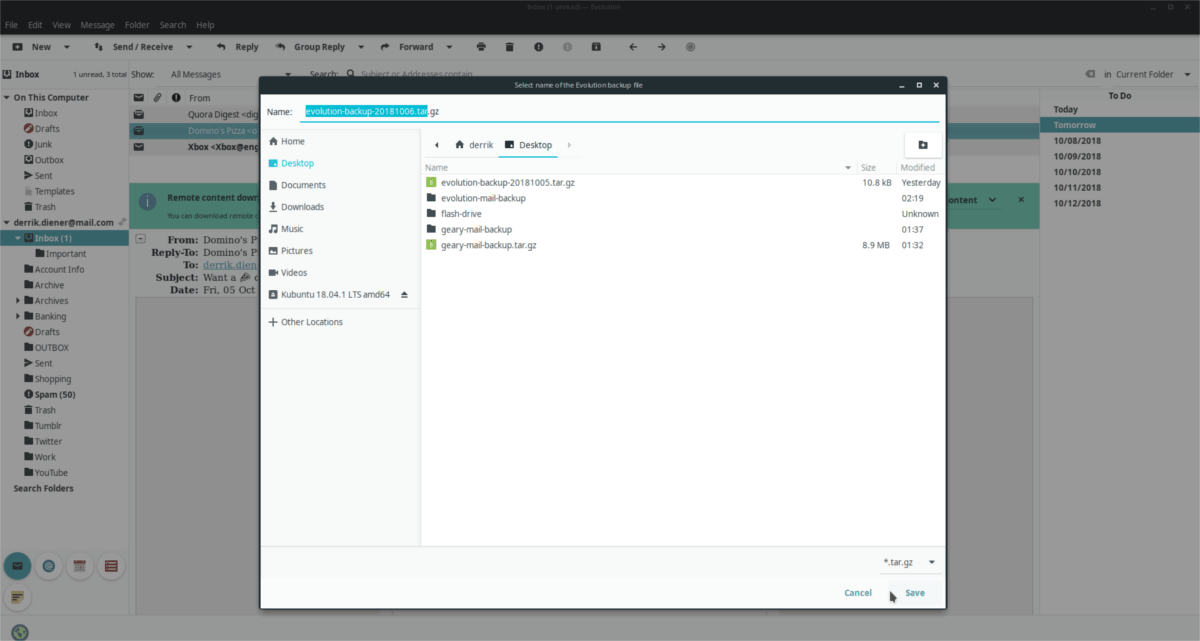This screenshot has height=641, width=1200.
Task: Collapse the Inbox (1) folder
Action: pos(18,238)
